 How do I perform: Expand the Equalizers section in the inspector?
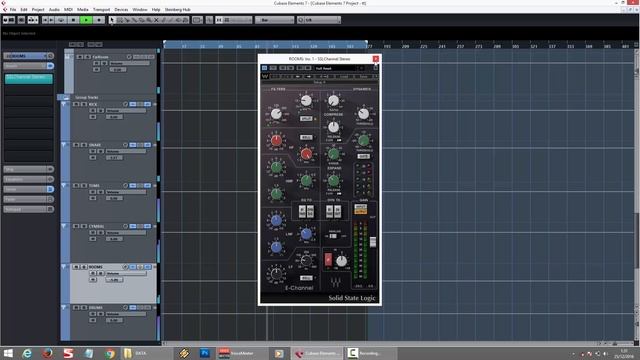(29, 179)
